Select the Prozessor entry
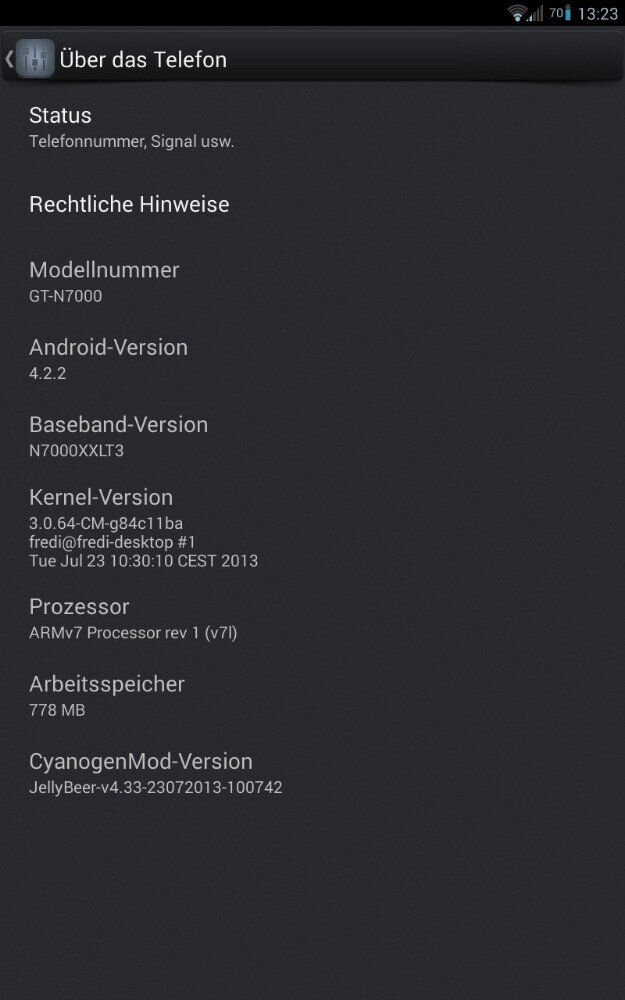 click(x=312, y=619)
